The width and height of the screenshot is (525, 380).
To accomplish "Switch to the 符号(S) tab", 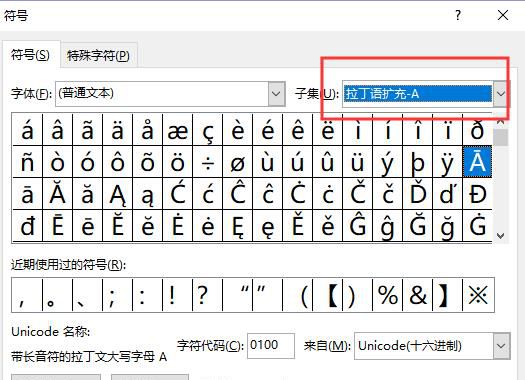I will pos(31,55).
